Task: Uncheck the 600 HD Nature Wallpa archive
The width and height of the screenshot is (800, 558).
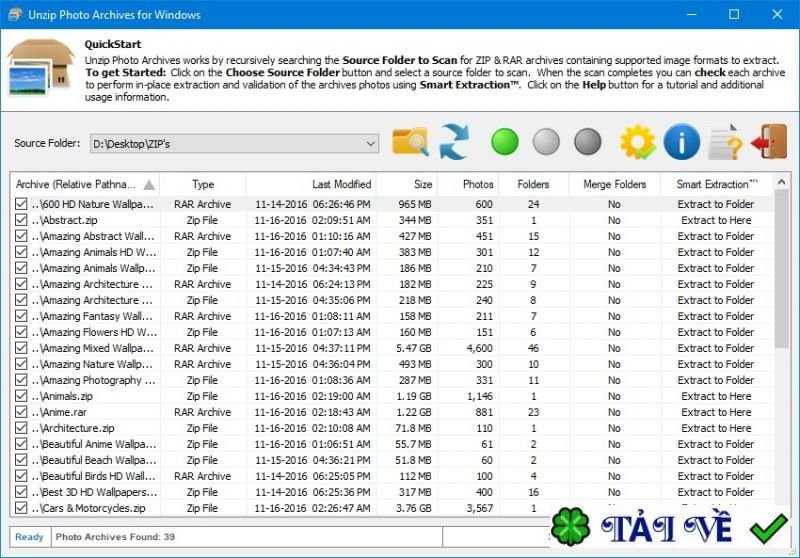Action: coord(21,204)
